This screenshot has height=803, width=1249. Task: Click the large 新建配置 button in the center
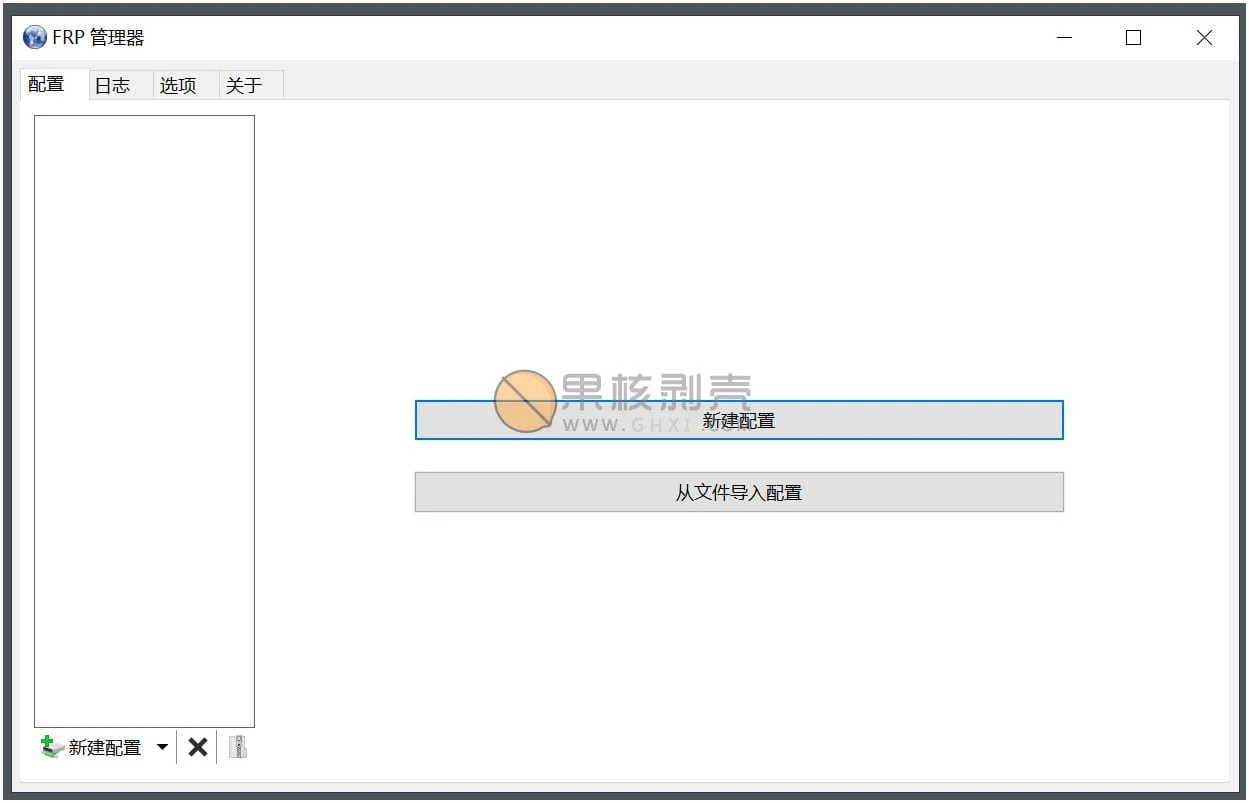[x=739, y=420]
